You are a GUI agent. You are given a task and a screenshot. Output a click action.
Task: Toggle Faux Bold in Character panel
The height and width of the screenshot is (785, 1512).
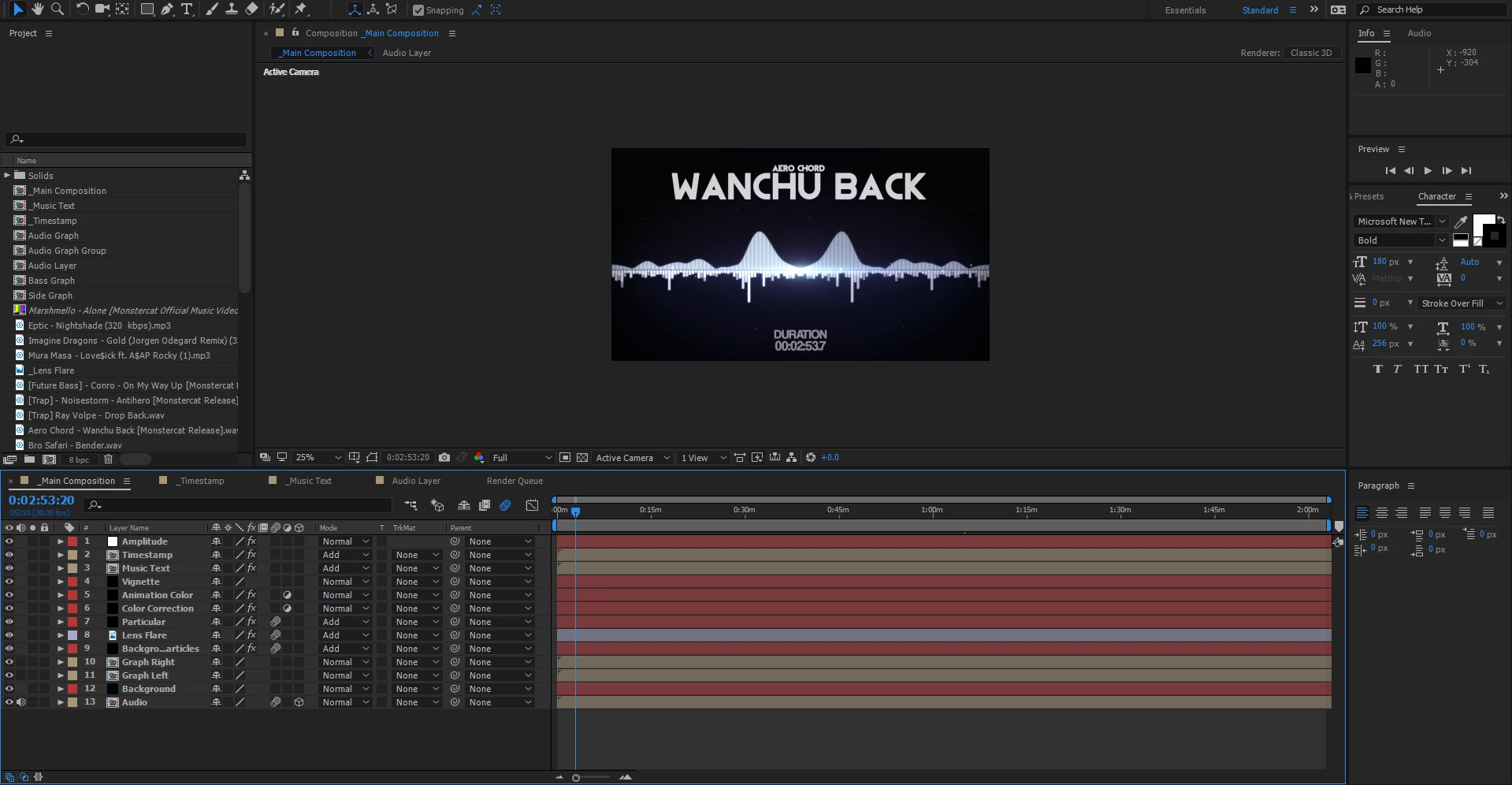coord(1377,369)
